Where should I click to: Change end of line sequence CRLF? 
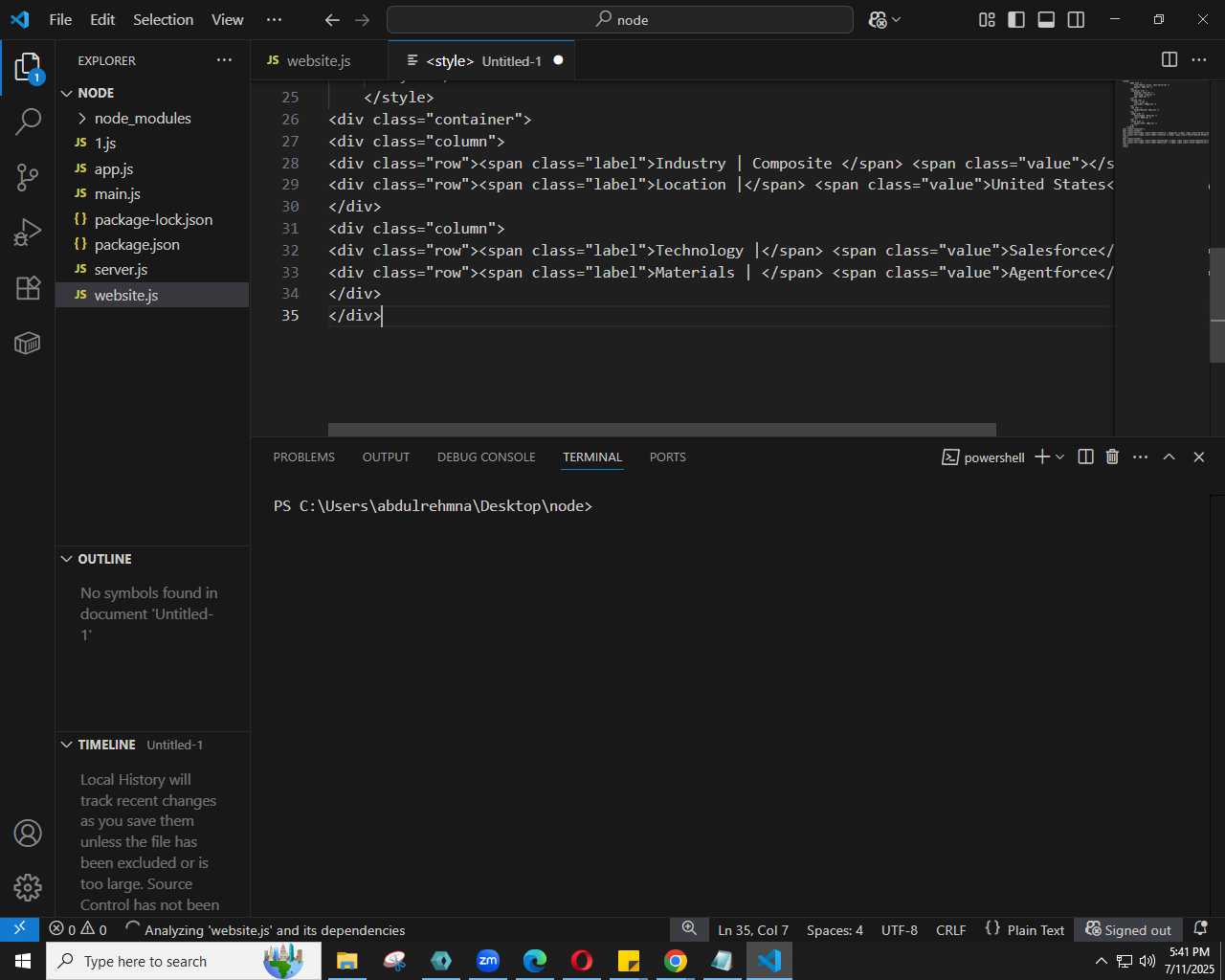950,929
